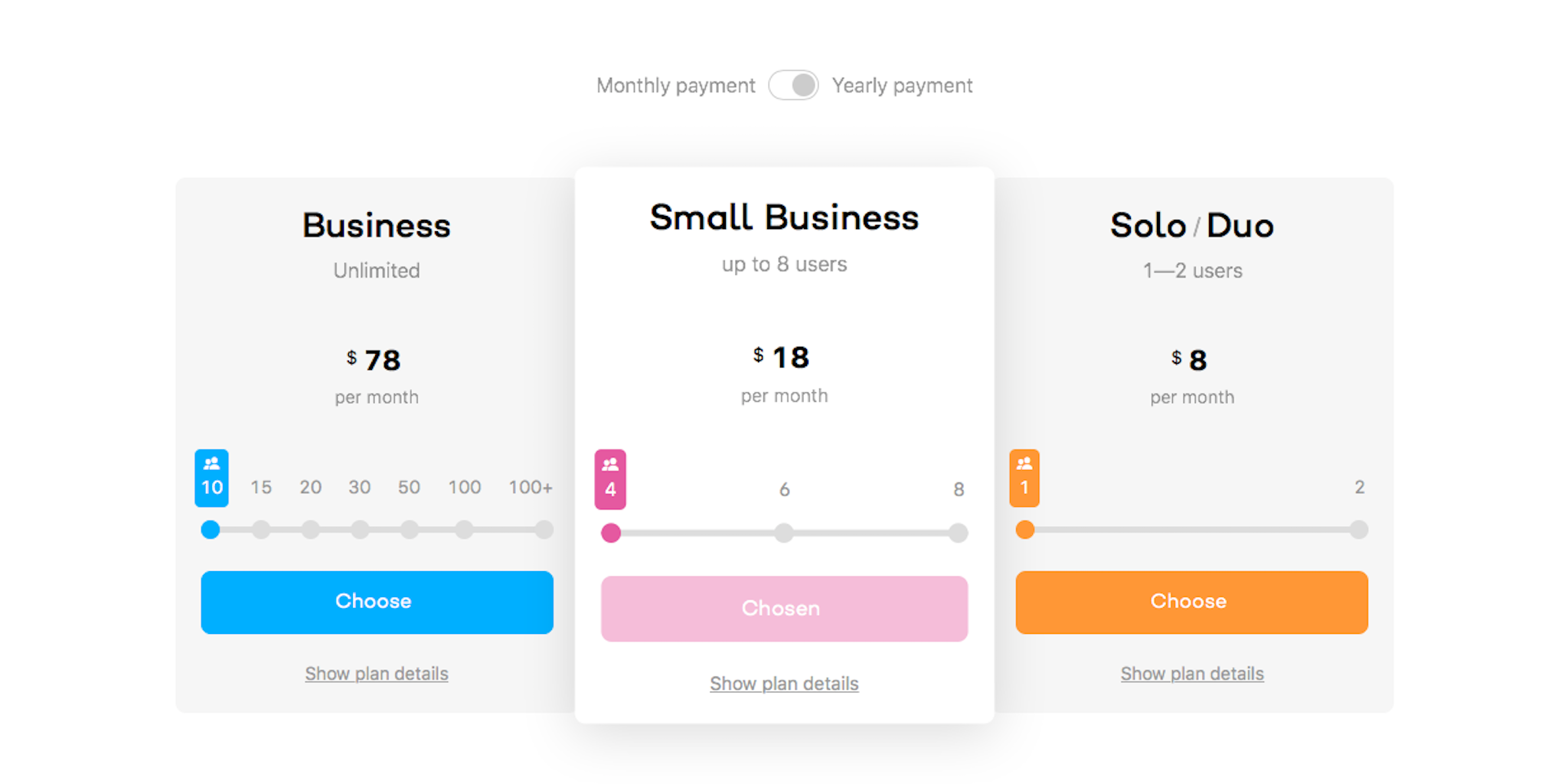Select Monthly payment label
This screenshot has height=784, width=1568.
tap(676, 85)
